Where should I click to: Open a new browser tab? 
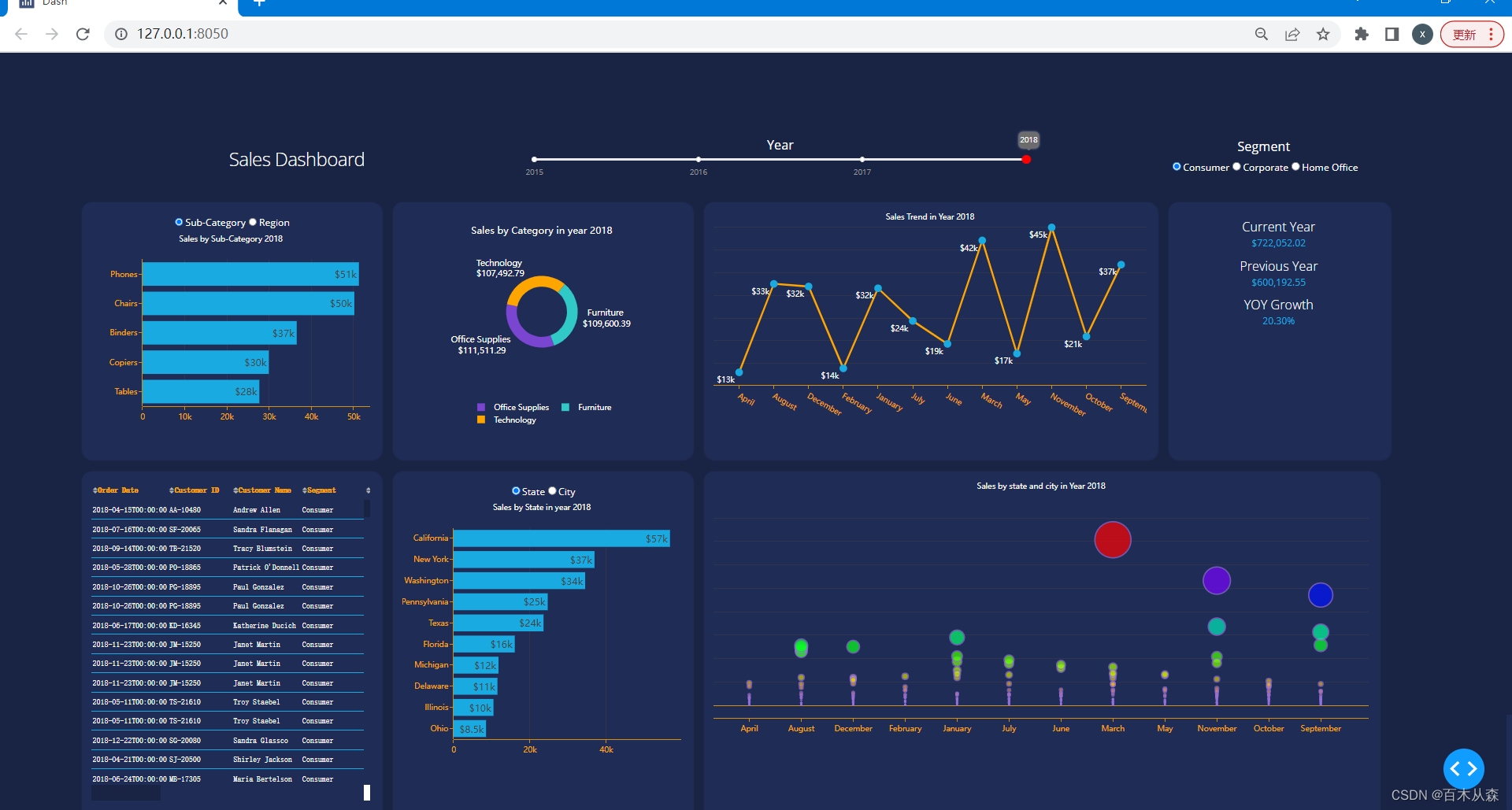coord(260,3)
